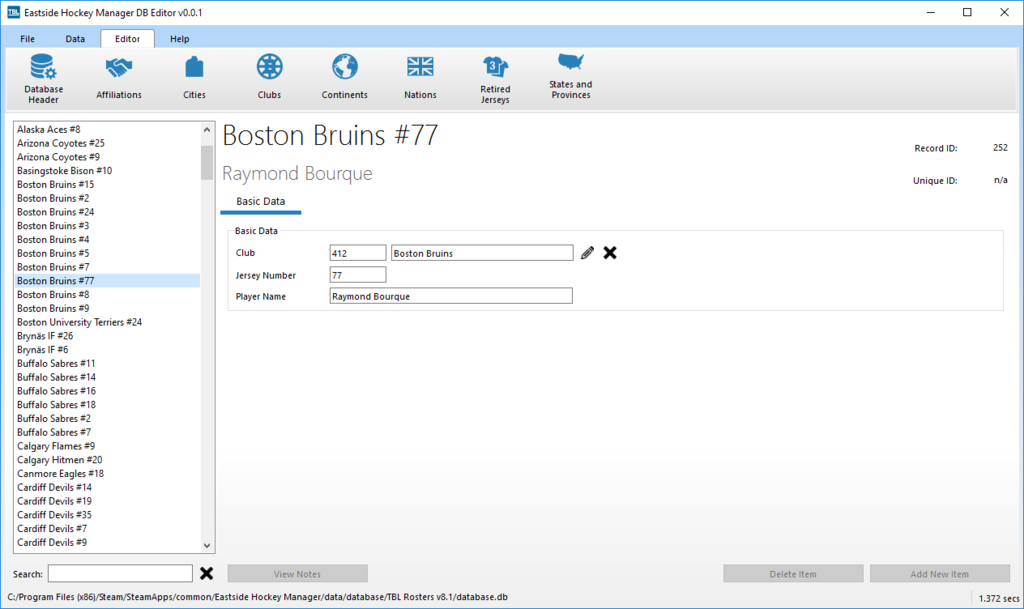Select Boston University Terriers #24
Image resolution: width=1024 pixels, height=609 pixels.
(x=107, y=322)
